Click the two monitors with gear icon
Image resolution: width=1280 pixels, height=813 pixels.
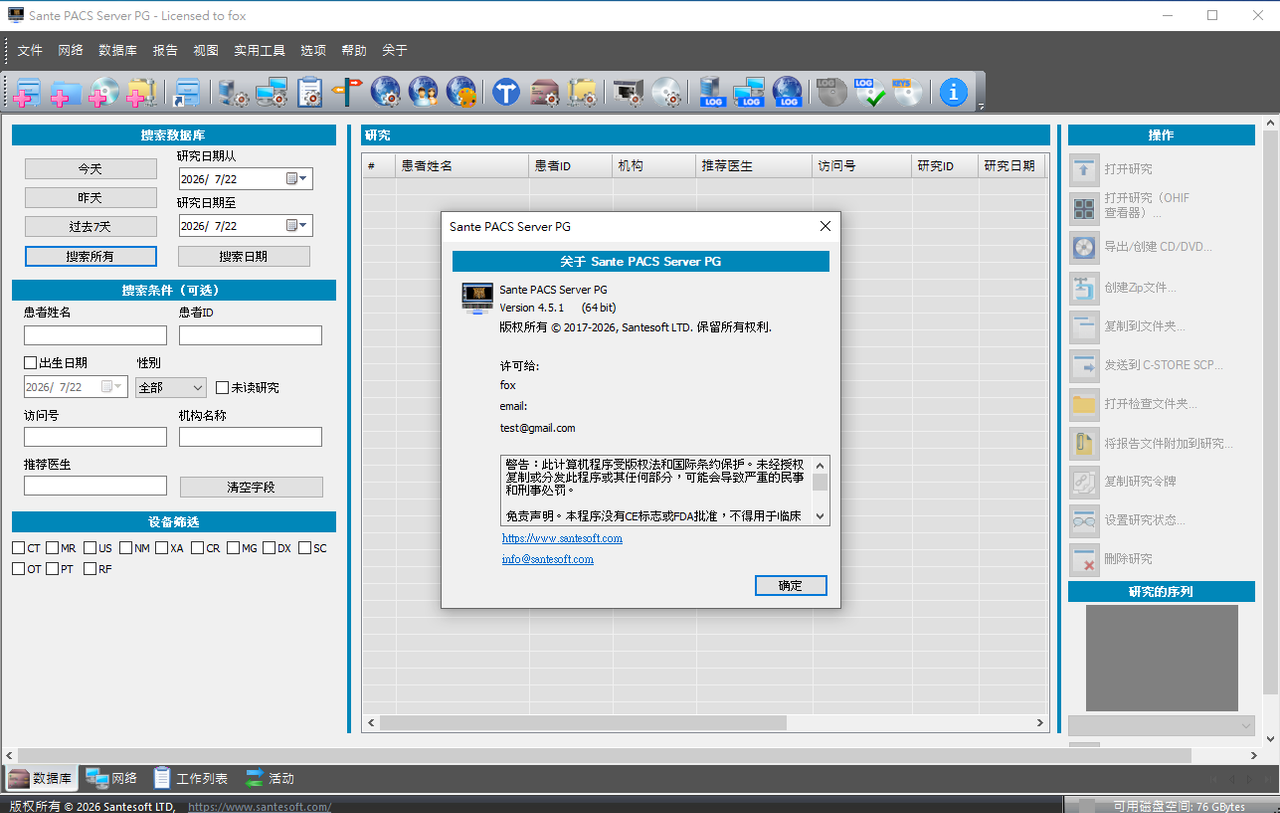pyautogui.click(x=272, y=92)
